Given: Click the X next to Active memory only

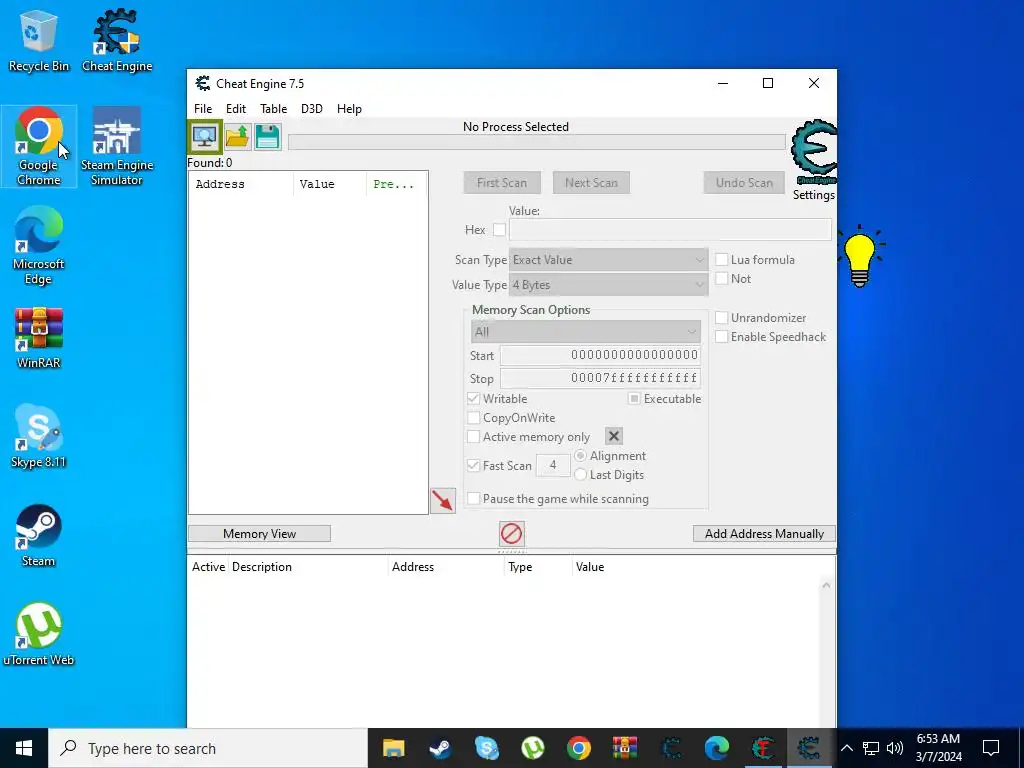Looking at the screenshot, I should [614, 436].
